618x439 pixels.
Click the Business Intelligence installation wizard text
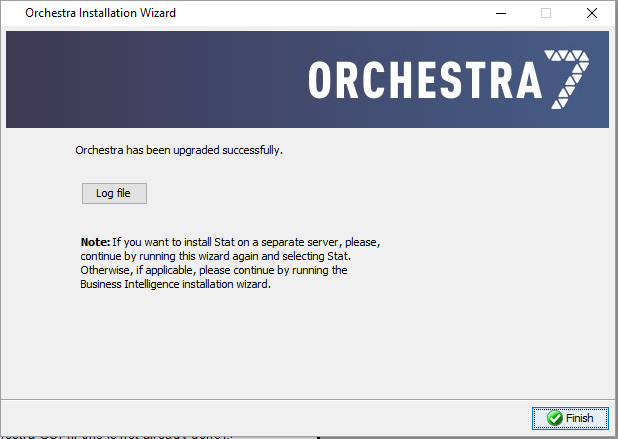(x=175, y=284)
